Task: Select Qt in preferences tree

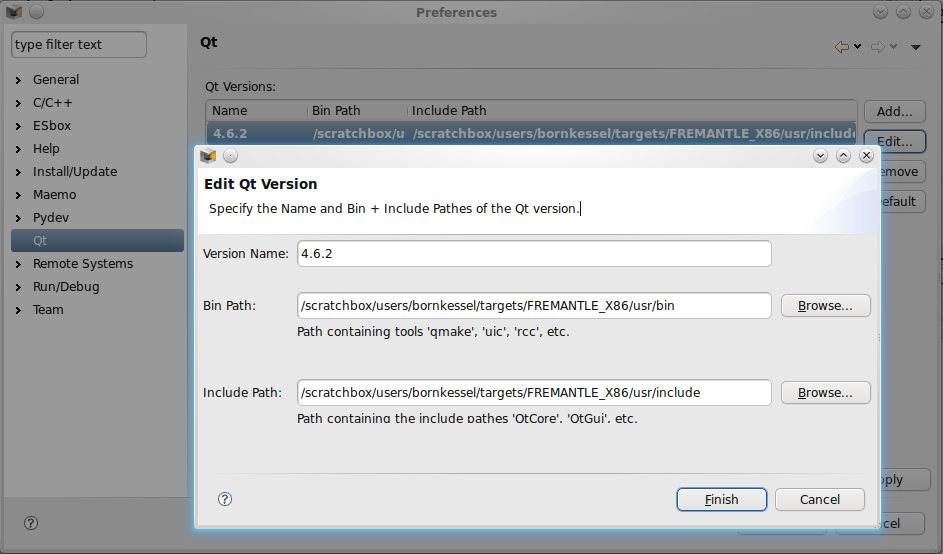Action: tap(40, 241)
